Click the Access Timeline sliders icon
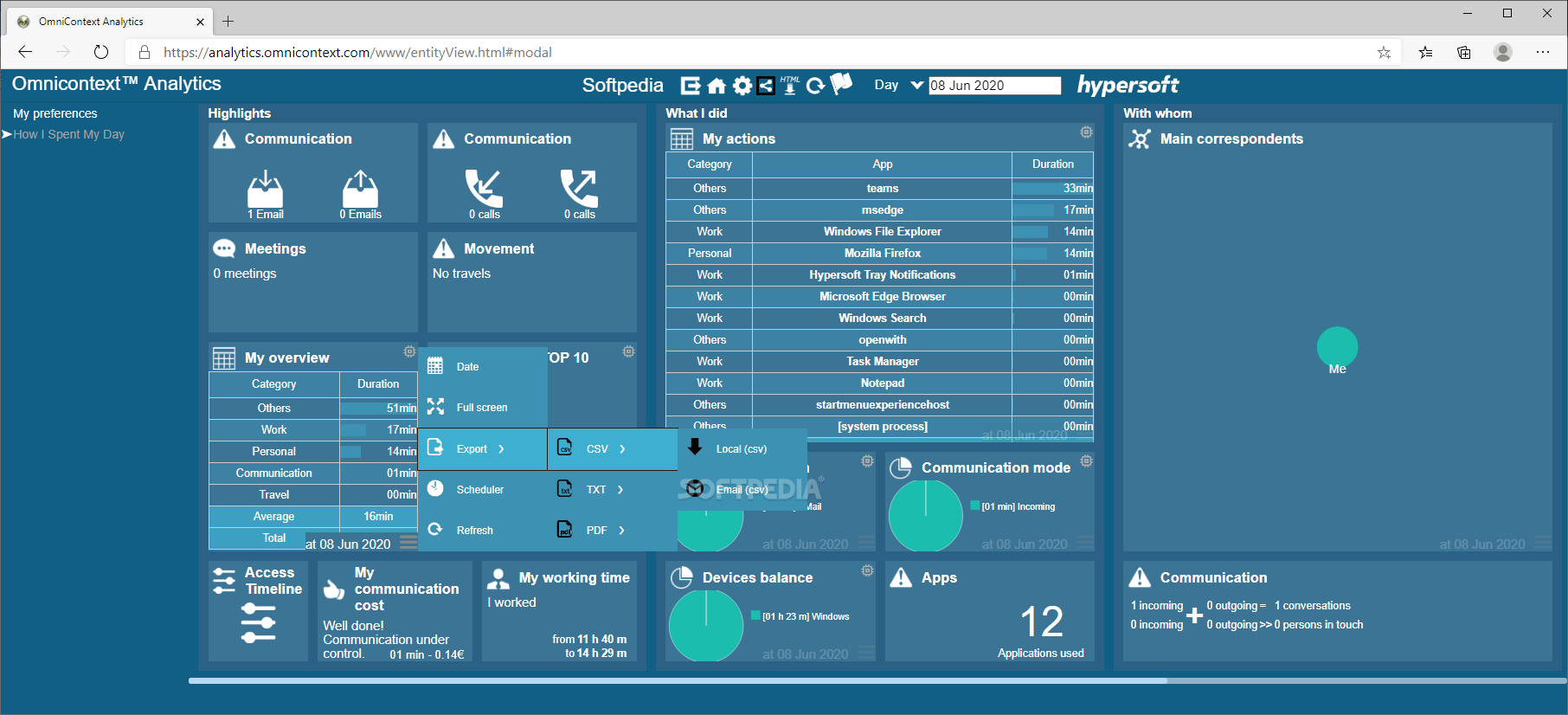 coord(258,623)
